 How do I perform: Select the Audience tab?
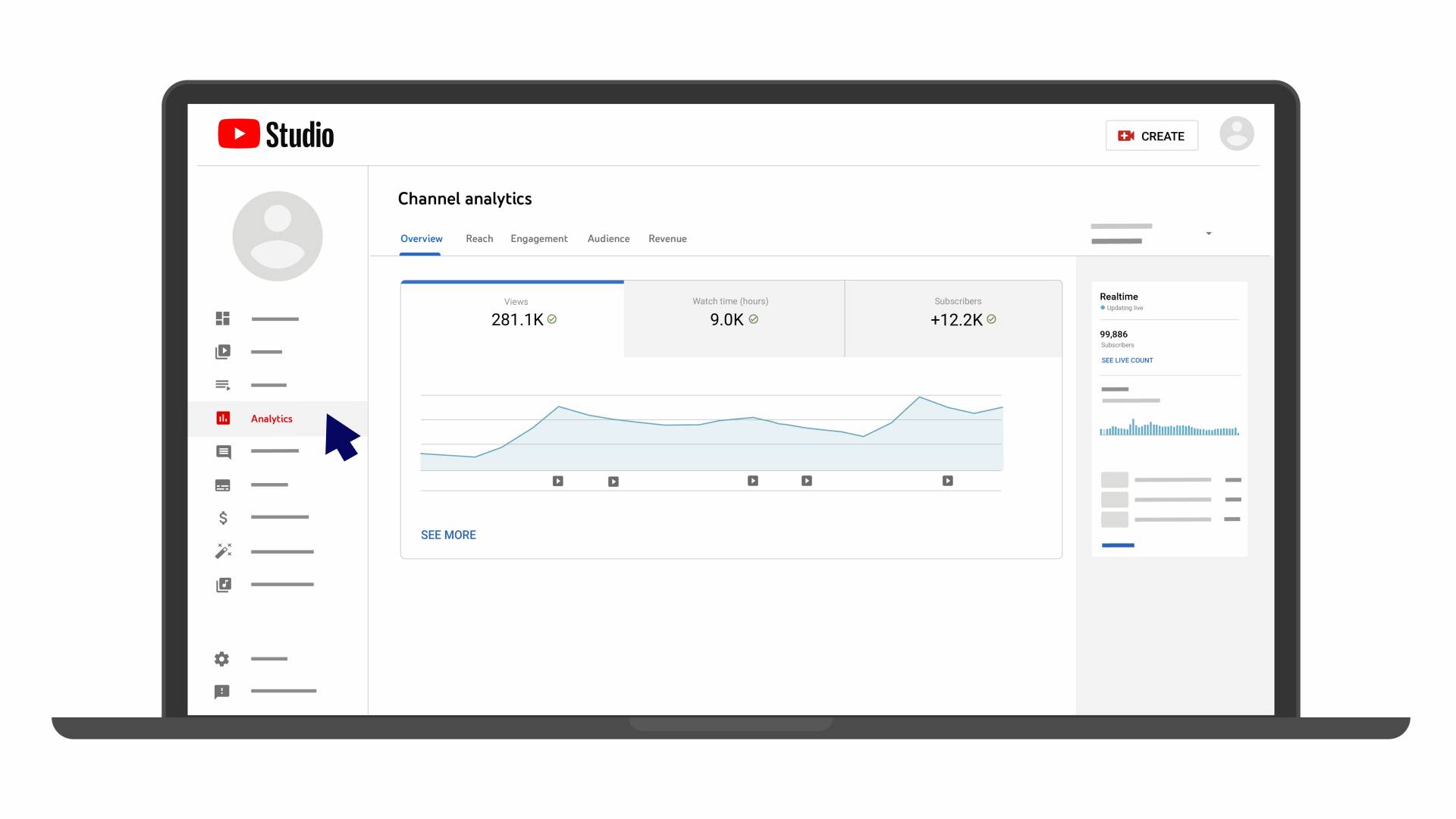608,238
